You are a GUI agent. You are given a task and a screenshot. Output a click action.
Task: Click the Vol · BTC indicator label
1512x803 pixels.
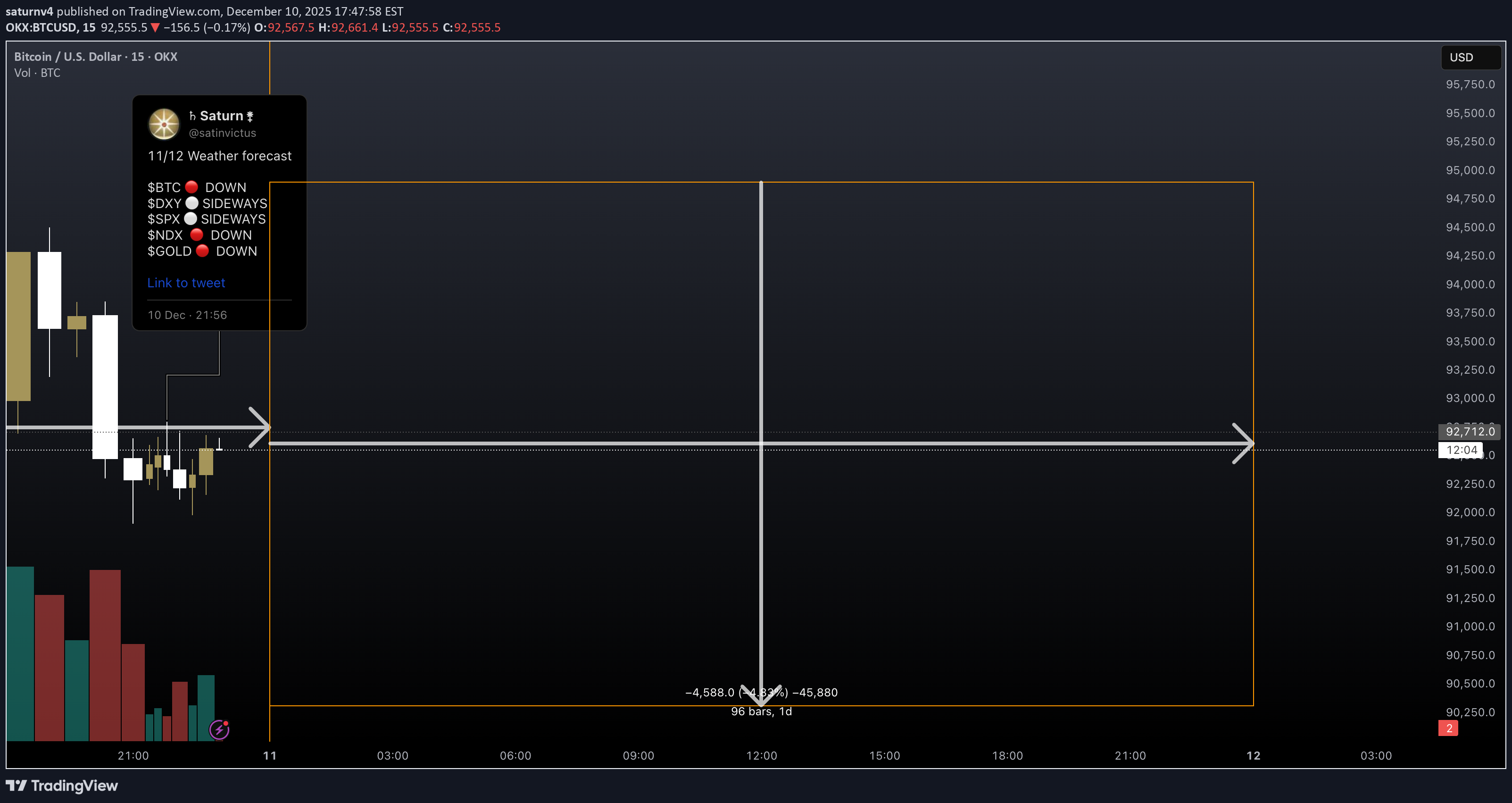click(37, 73)
